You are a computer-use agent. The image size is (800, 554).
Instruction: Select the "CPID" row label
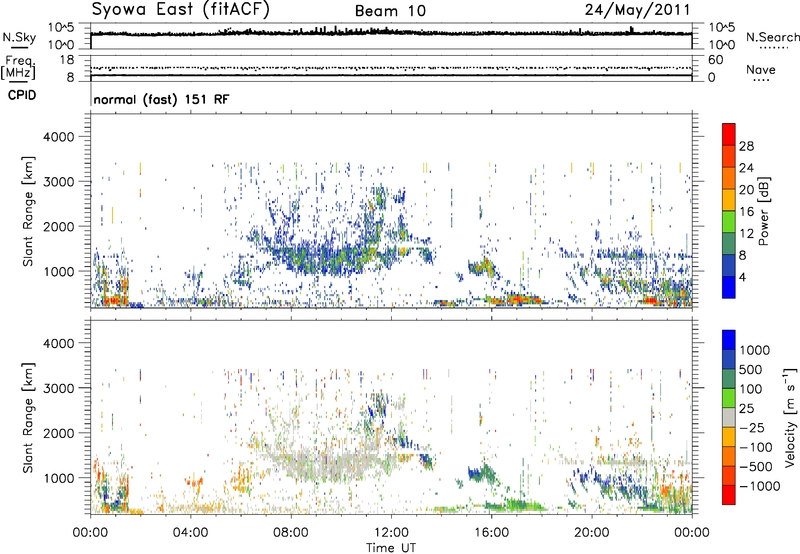[x=22, y=95]
